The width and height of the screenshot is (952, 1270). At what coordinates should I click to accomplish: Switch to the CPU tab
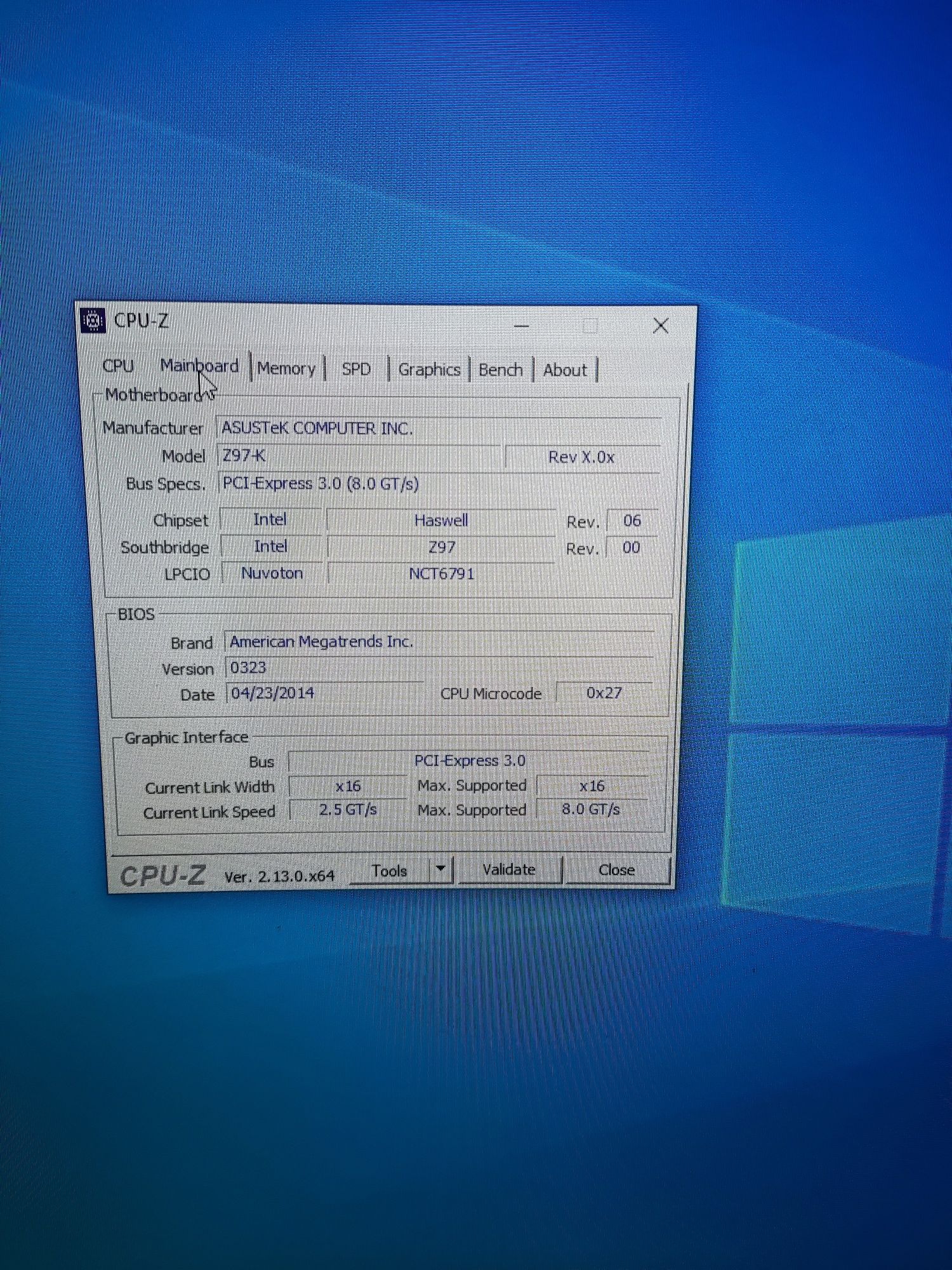point(118,366)
